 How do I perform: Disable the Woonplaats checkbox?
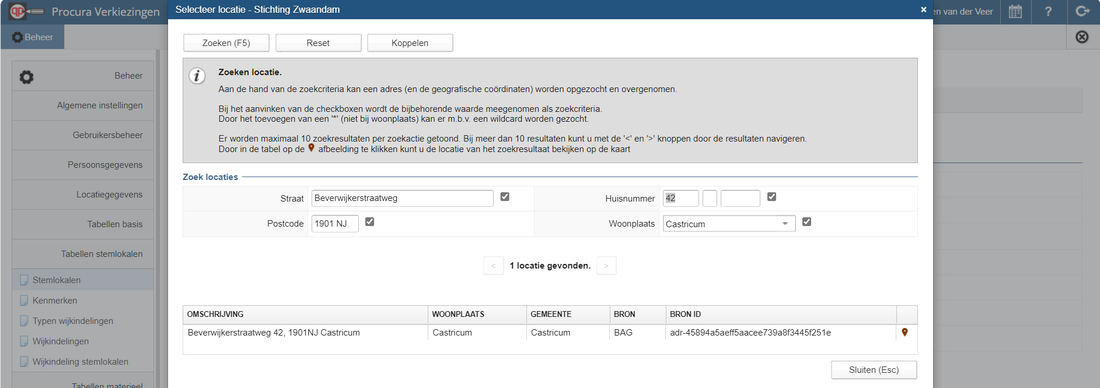pyautogui.click(x=807, y=222)
